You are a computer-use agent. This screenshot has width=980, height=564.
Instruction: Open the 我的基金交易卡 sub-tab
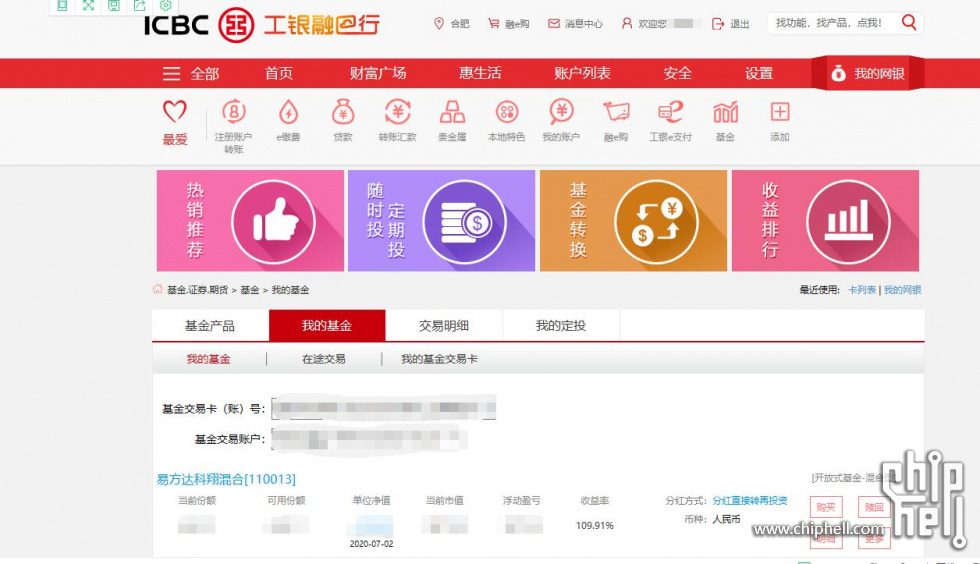coord(439,359)
